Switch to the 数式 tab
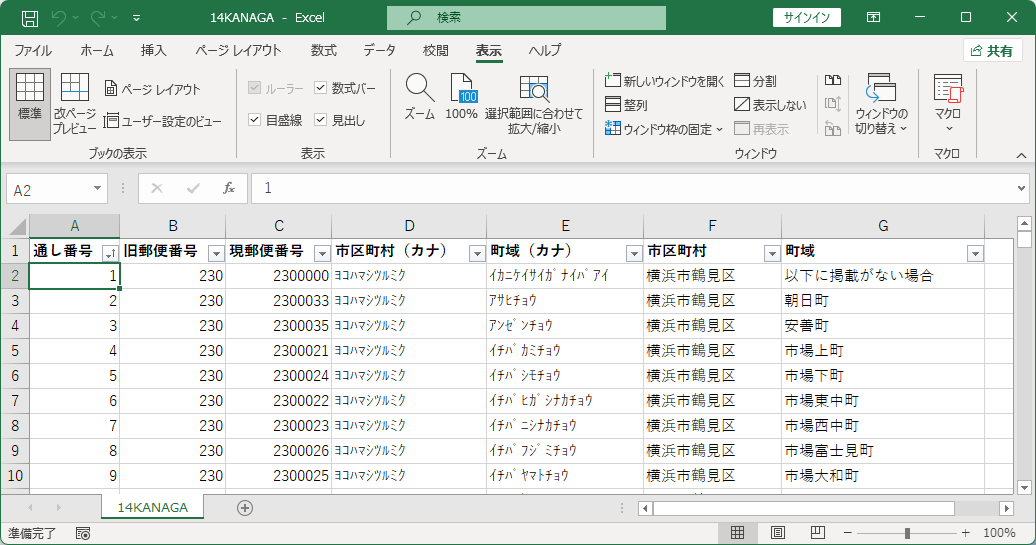Viewport: 1036px width, 545px height. coord(324,50)
